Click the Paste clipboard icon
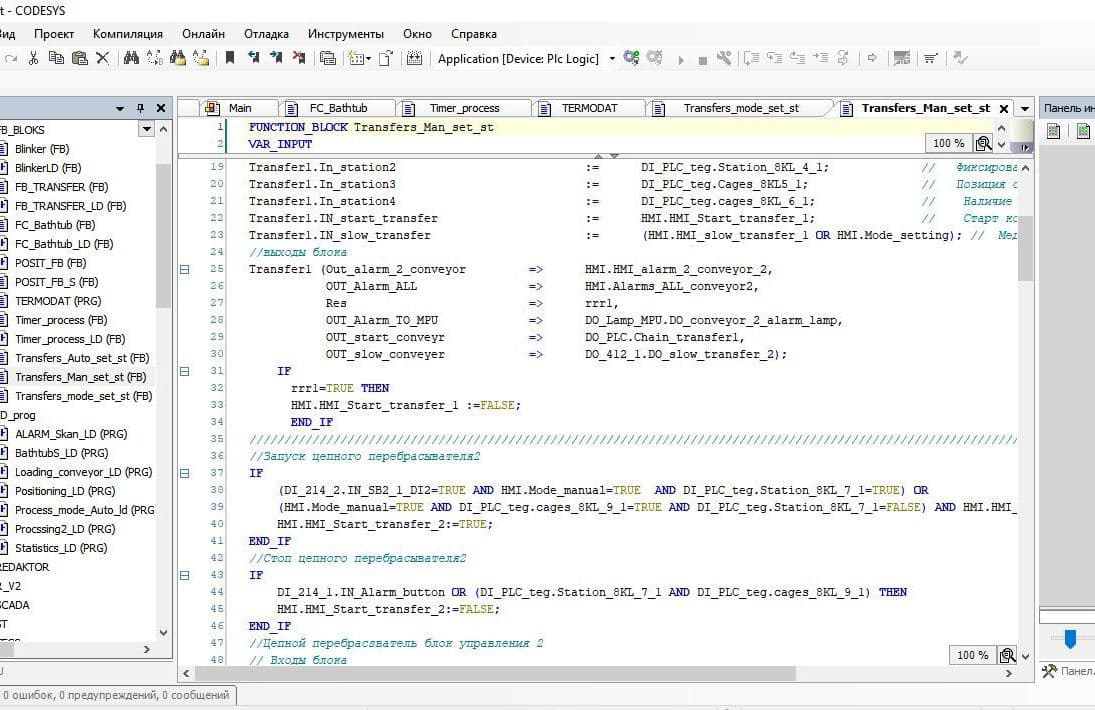This screenshot has width=1095, height=710. click(x=80, y=59)
